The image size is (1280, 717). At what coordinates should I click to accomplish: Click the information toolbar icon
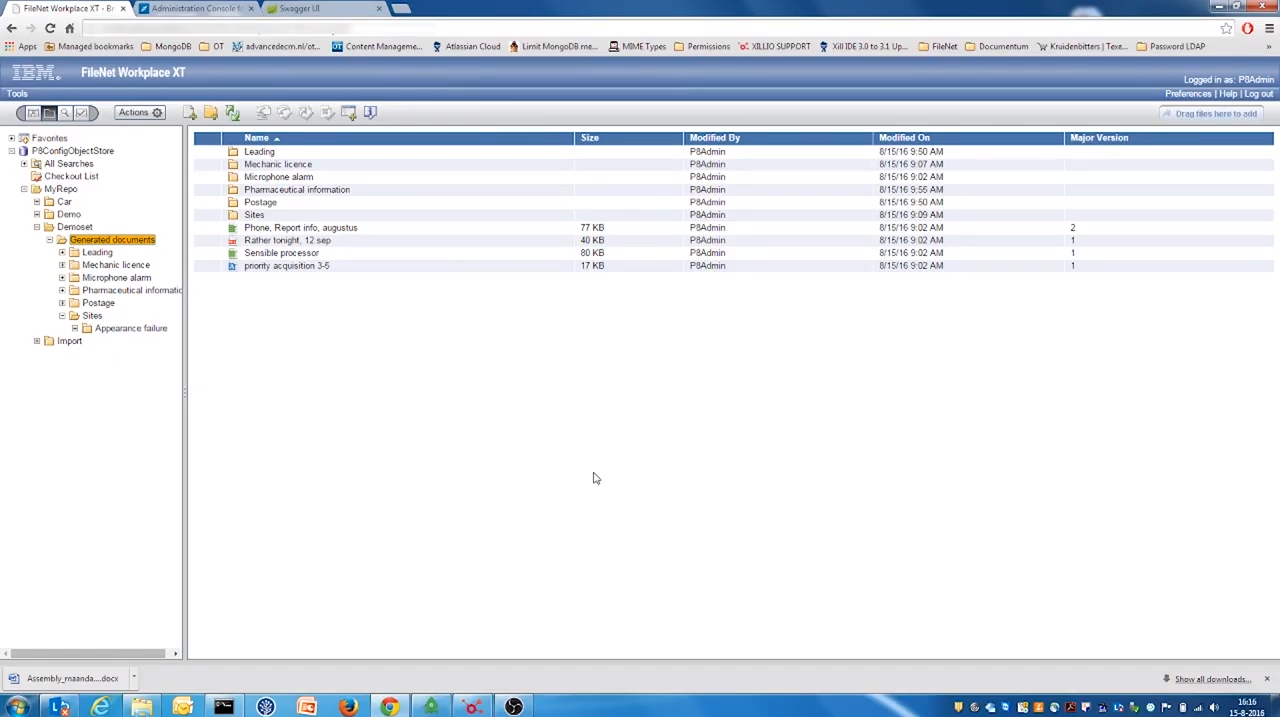pyautogui.click(x=369, y=112)
